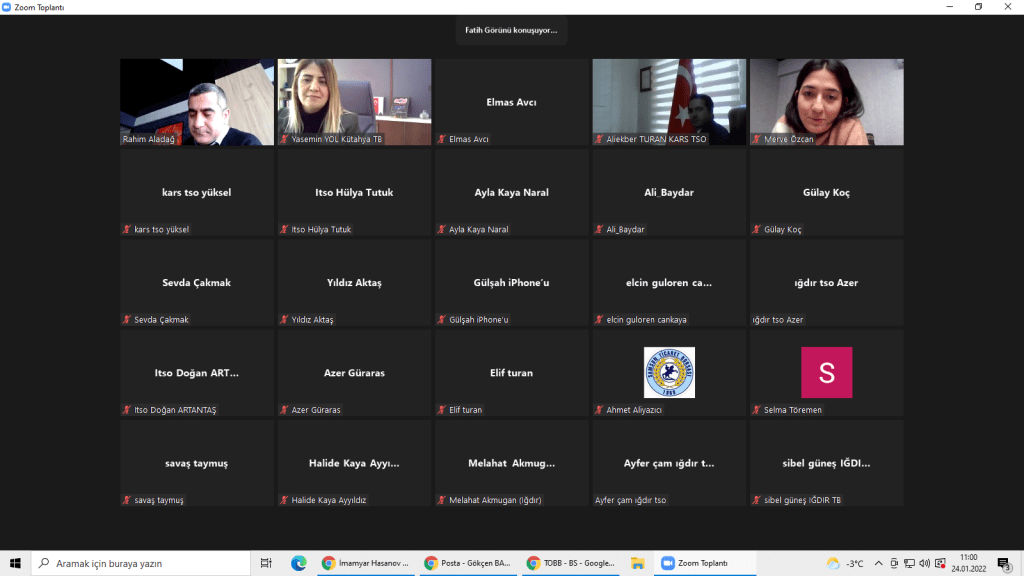Screen dimensions: 1024x576
Task: Click the network tray icon
Action: (x=909, y=563)
